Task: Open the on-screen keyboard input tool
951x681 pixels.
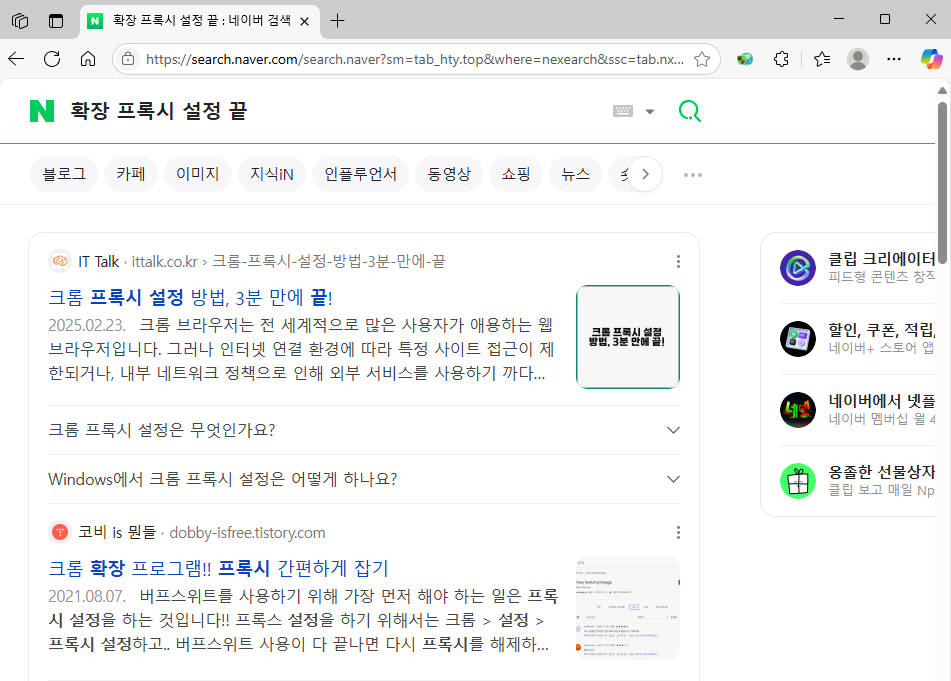Action: 623,111
